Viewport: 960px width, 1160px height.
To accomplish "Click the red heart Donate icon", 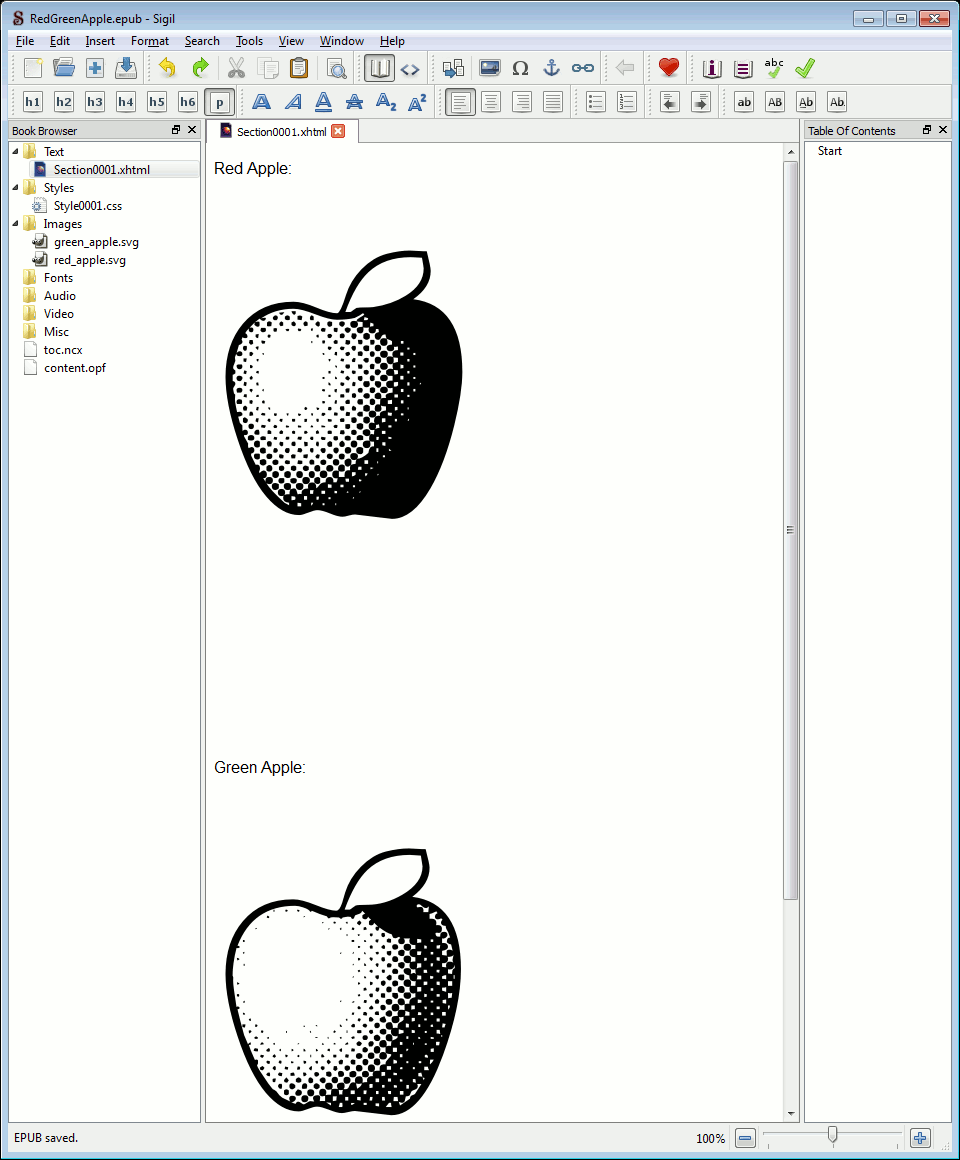I will point(669,68).
